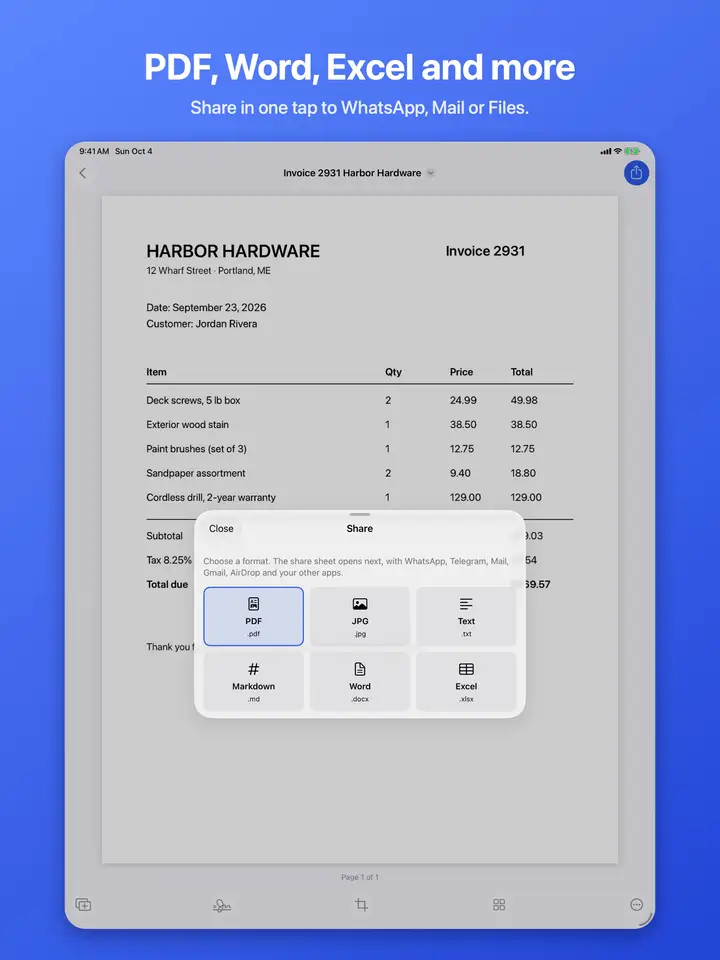Click '12 Wharf Street · Portland, ME' address
Screen dimensions: 720x960
click(208, 271)
